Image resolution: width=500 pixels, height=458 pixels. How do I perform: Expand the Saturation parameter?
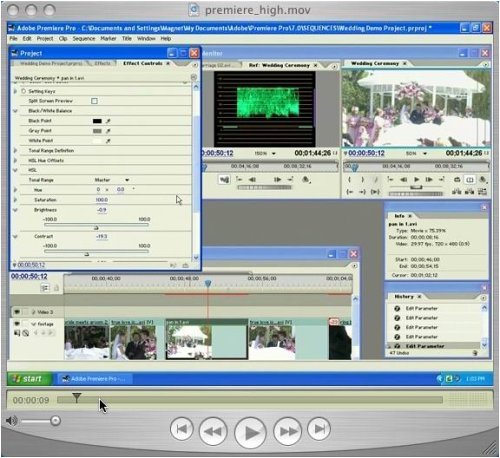pos(15,200)
